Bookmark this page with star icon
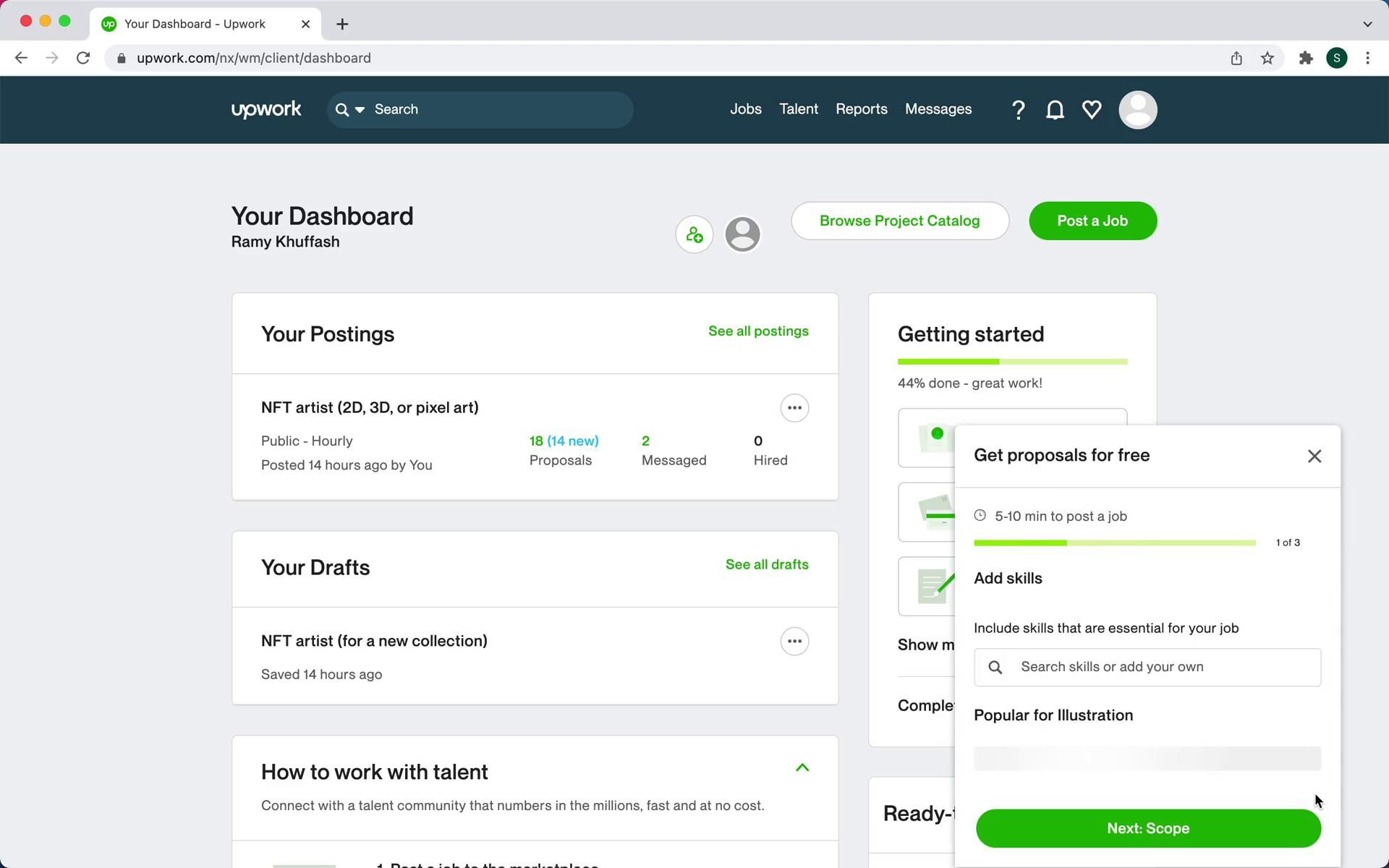 [1267, 59]
